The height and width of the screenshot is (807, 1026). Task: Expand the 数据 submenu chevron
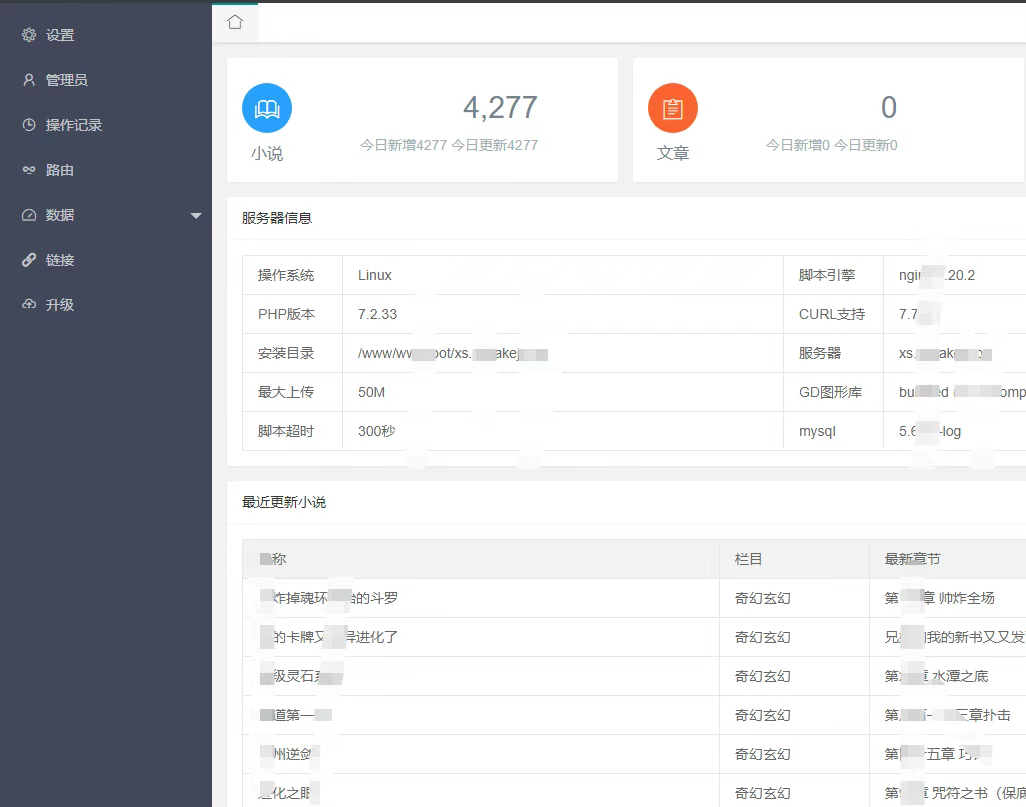196,214
